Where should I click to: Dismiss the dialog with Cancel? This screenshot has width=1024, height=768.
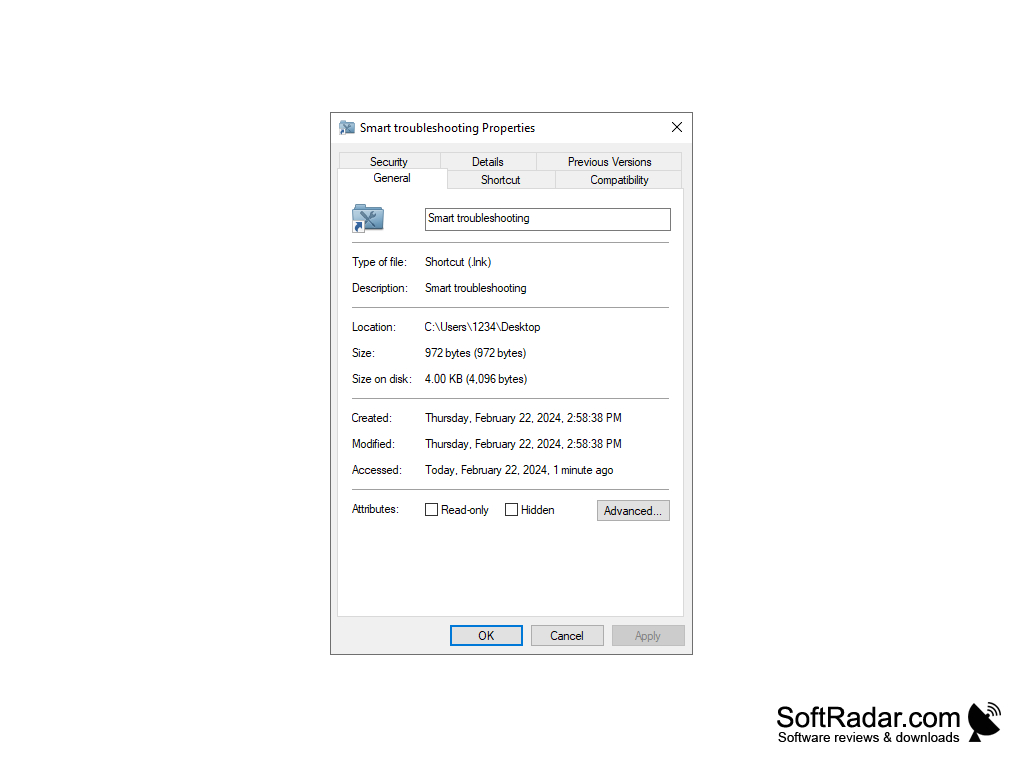pos(567,635)
